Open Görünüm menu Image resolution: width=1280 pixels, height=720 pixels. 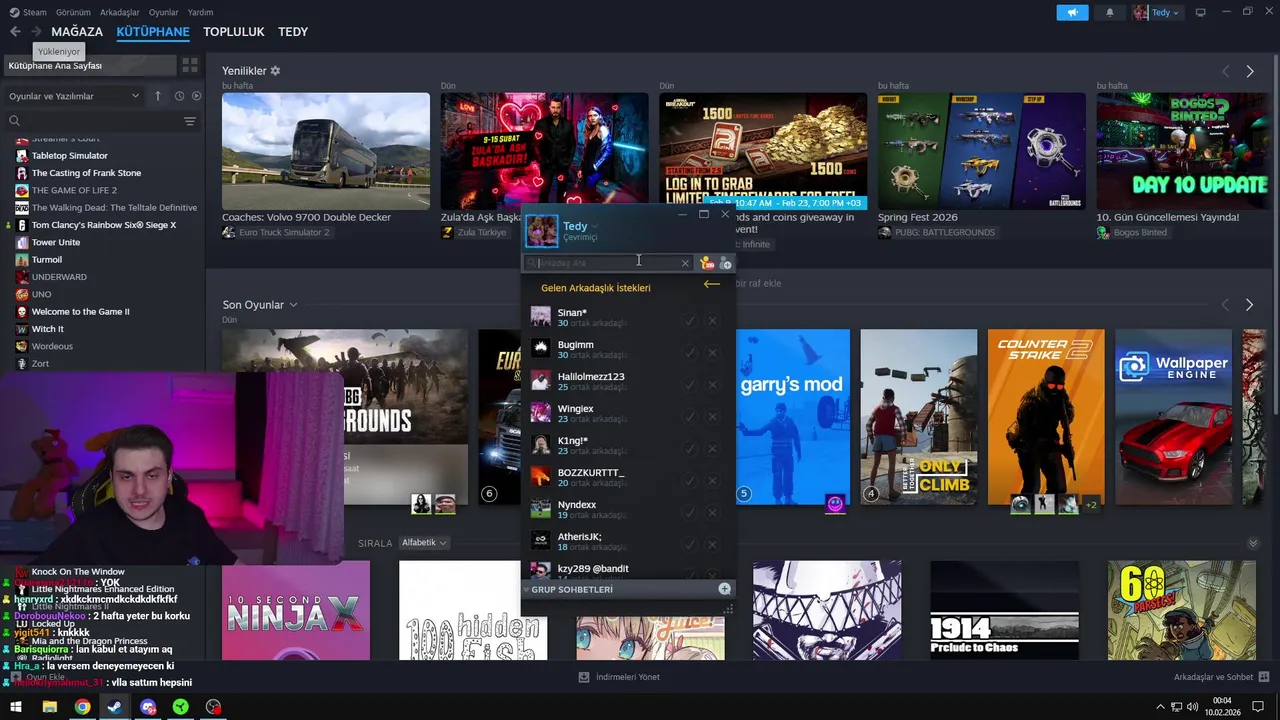tap(73, 12)
